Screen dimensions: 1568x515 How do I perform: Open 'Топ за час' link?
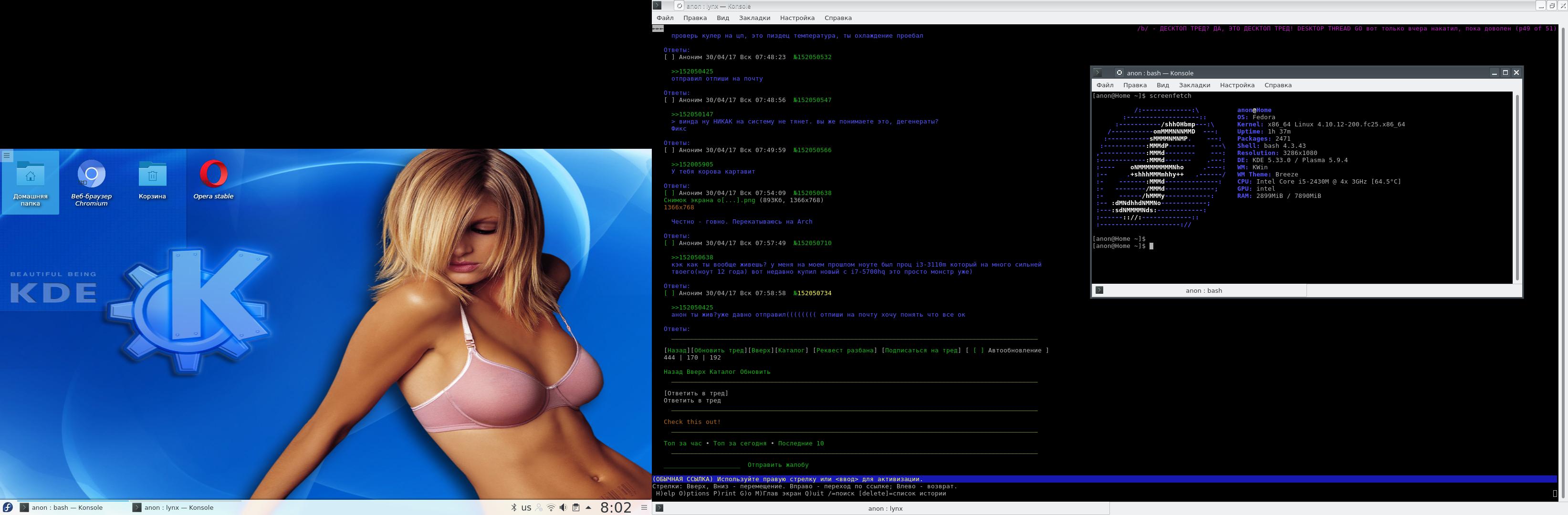(x=682, y=443)
